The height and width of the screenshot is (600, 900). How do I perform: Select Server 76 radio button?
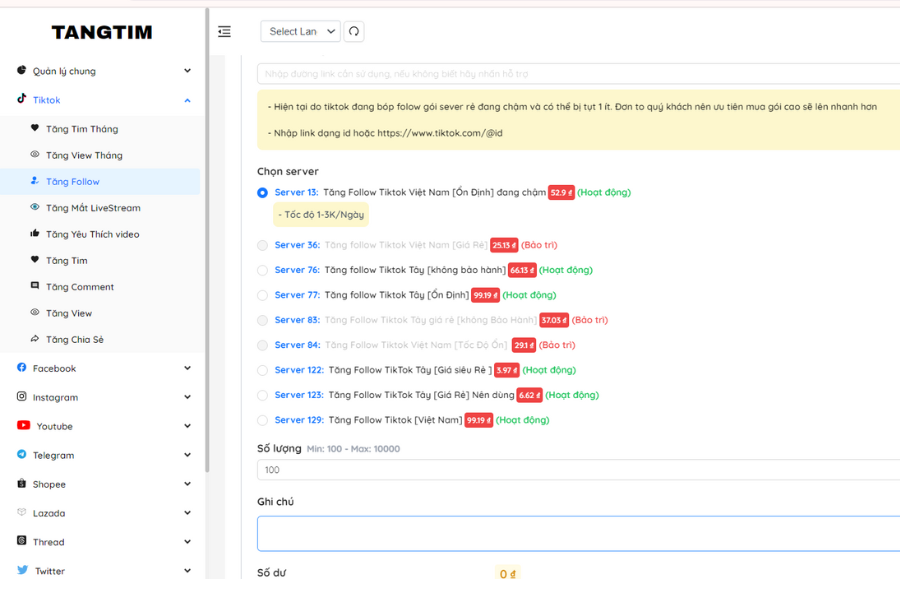point(262,270)
